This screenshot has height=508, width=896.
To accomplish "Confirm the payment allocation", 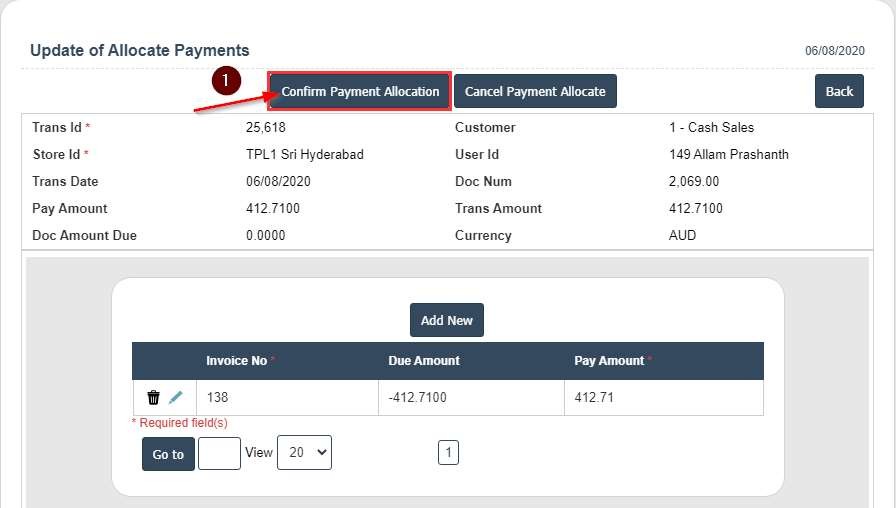I will point(360,91).
